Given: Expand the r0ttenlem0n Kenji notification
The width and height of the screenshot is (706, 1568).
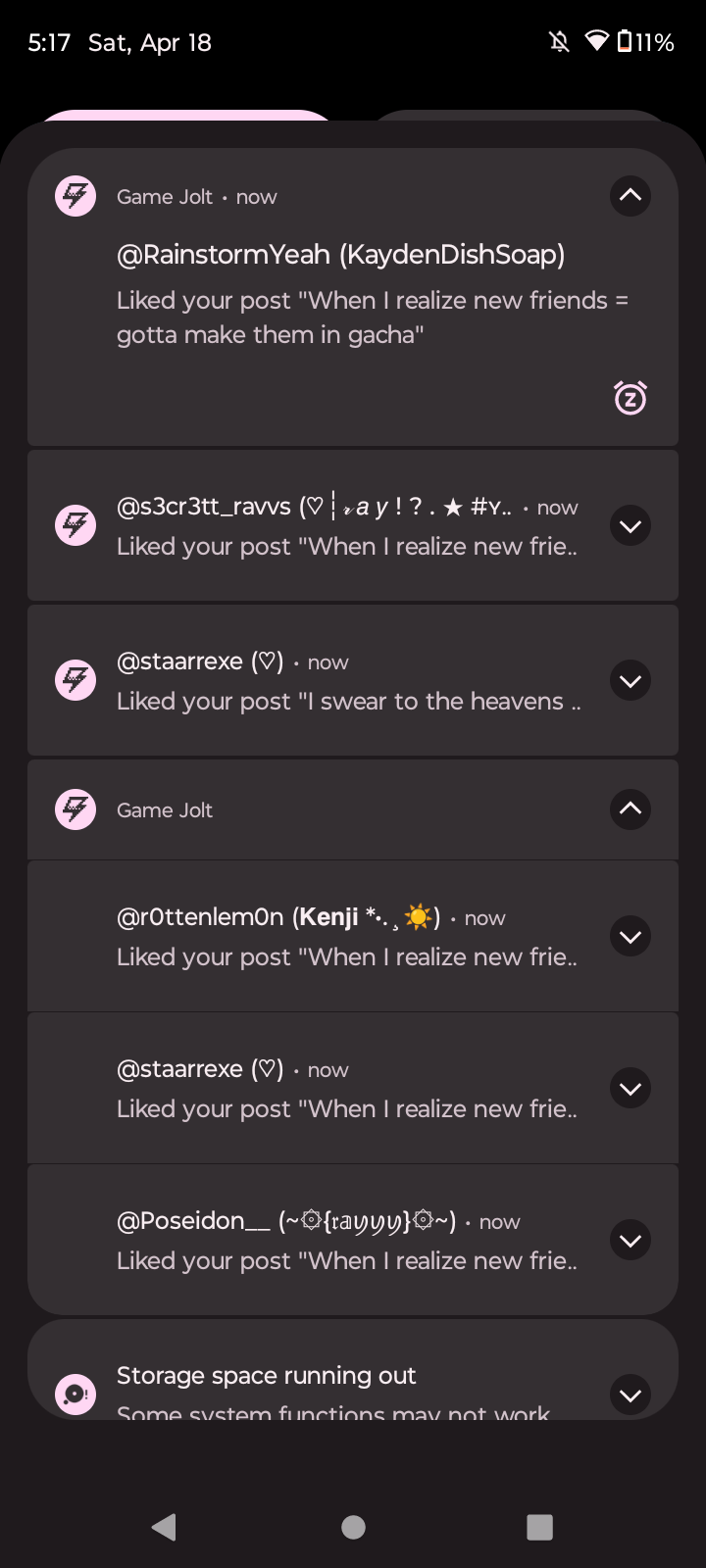Looking at the screenshot, I should coord(630,937).
